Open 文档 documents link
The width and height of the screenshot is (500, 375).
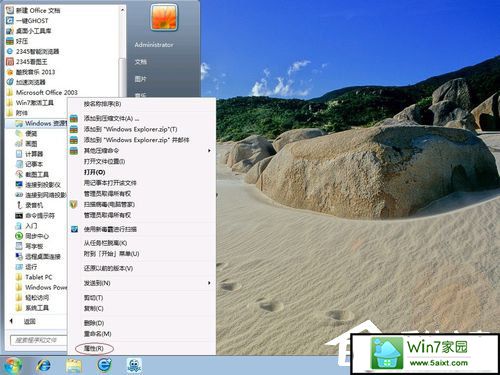(x=141, y=62)
